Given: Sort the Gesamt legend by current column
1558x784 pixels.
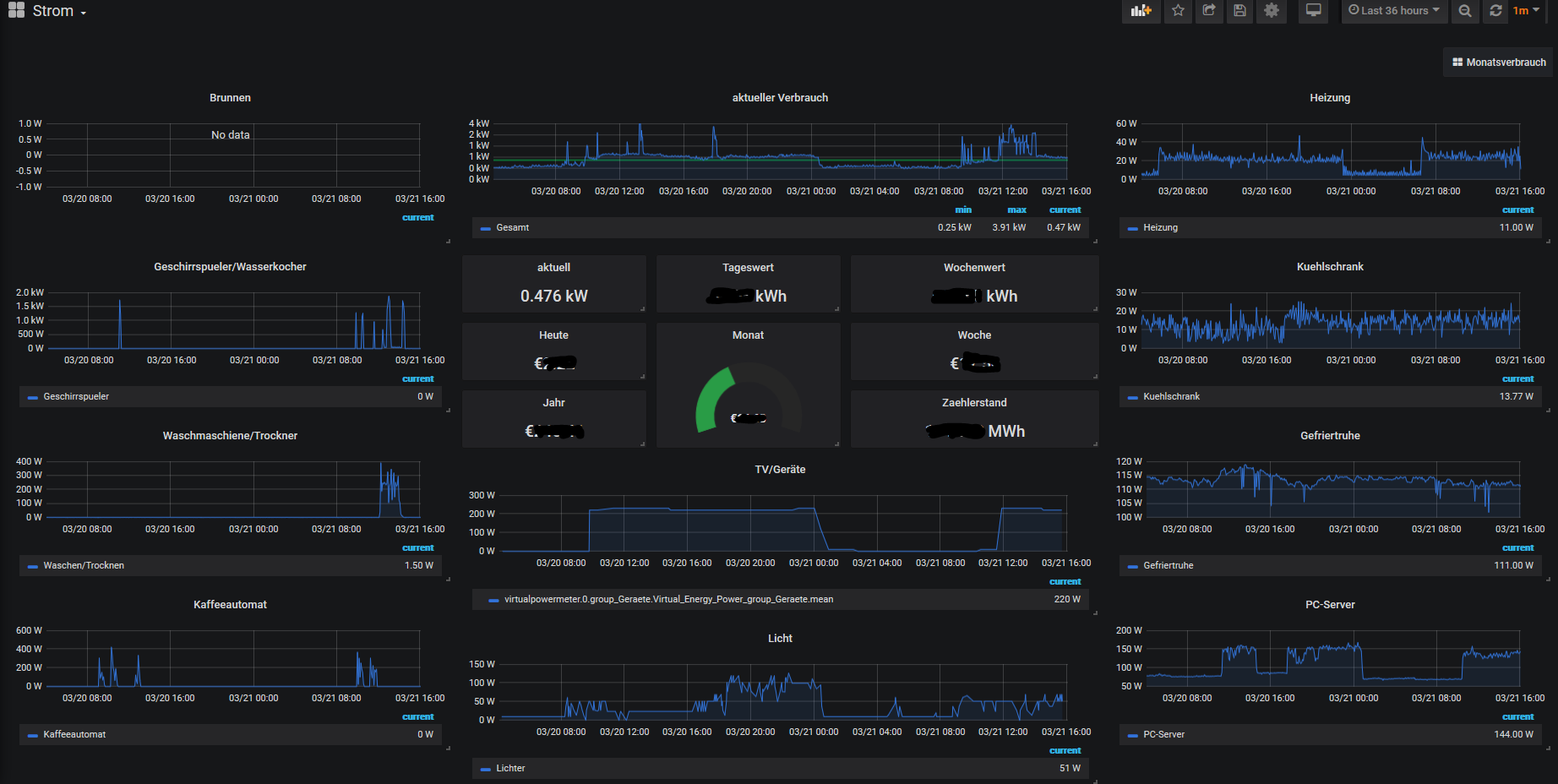Looking at the screenshot, I should [x=1065, y=210].
